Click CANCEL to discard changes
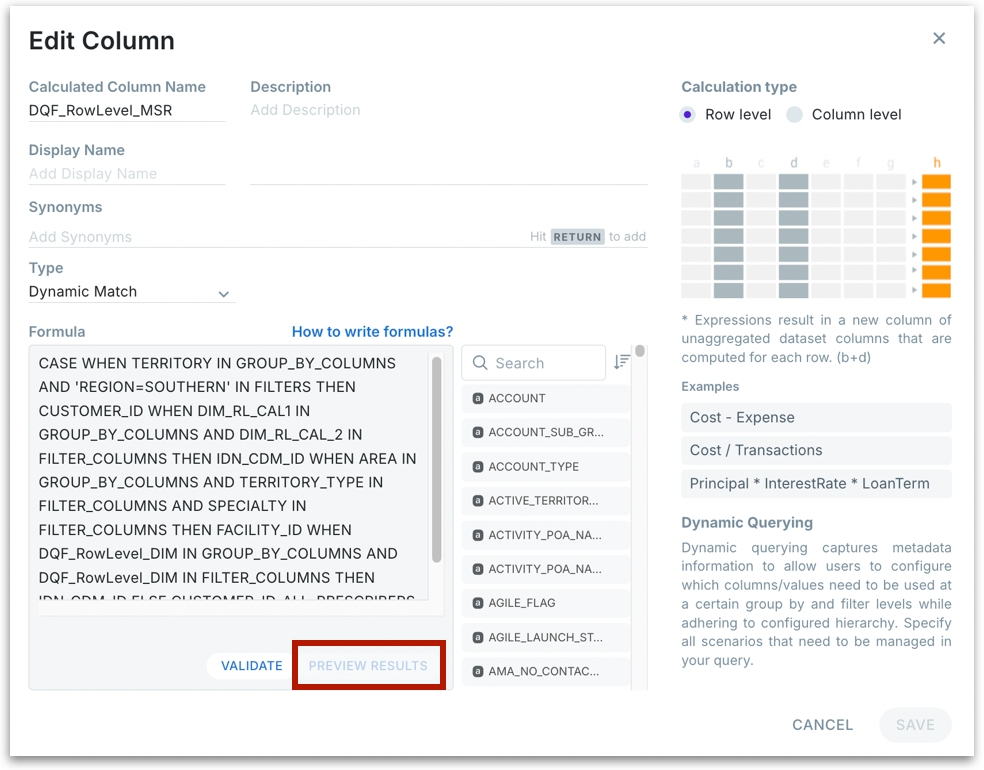This screenshot has height=770, width=984. [822, 725]
